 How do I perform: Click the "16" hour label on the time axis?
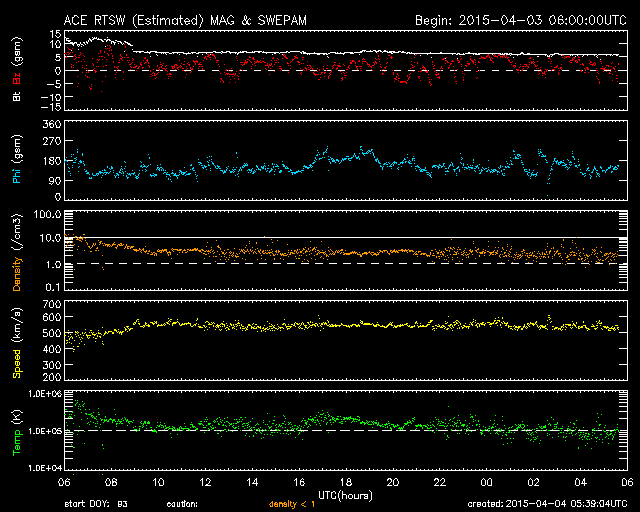pyautogui.click(x=299, y=483)
